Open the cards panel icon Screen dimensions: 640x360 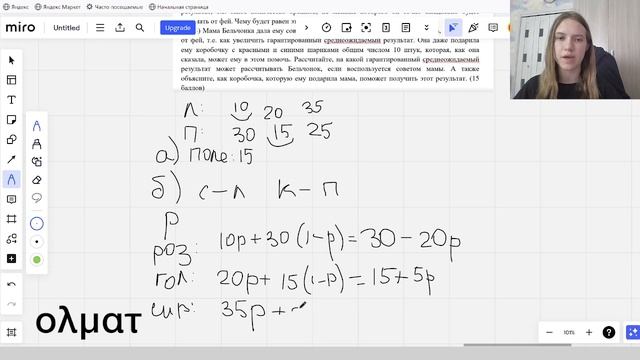(x=386, y=28)
